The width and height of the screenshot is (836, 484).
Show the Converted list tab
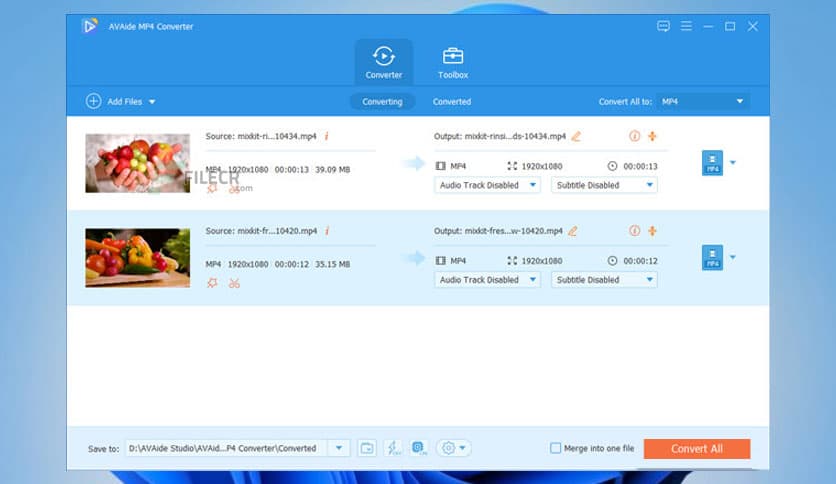(452, 101)
